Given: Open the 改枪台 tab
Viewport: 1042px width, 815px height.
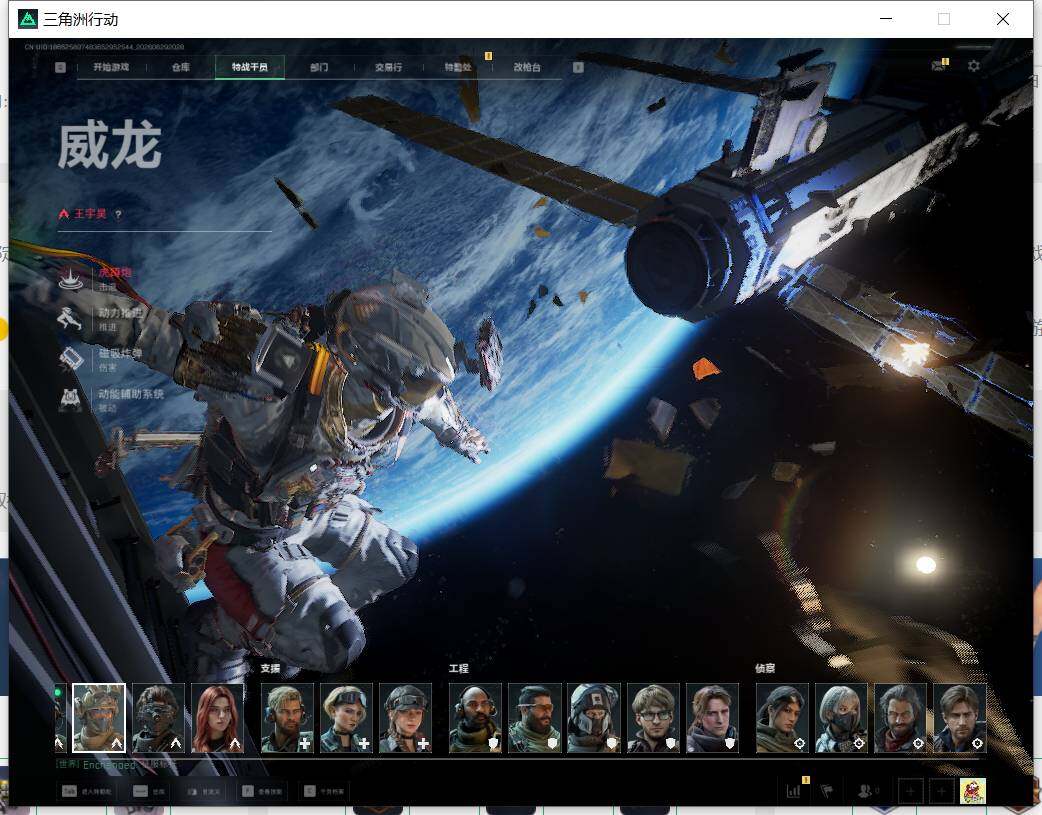Looking at the screenshot, I should point(527,67).
